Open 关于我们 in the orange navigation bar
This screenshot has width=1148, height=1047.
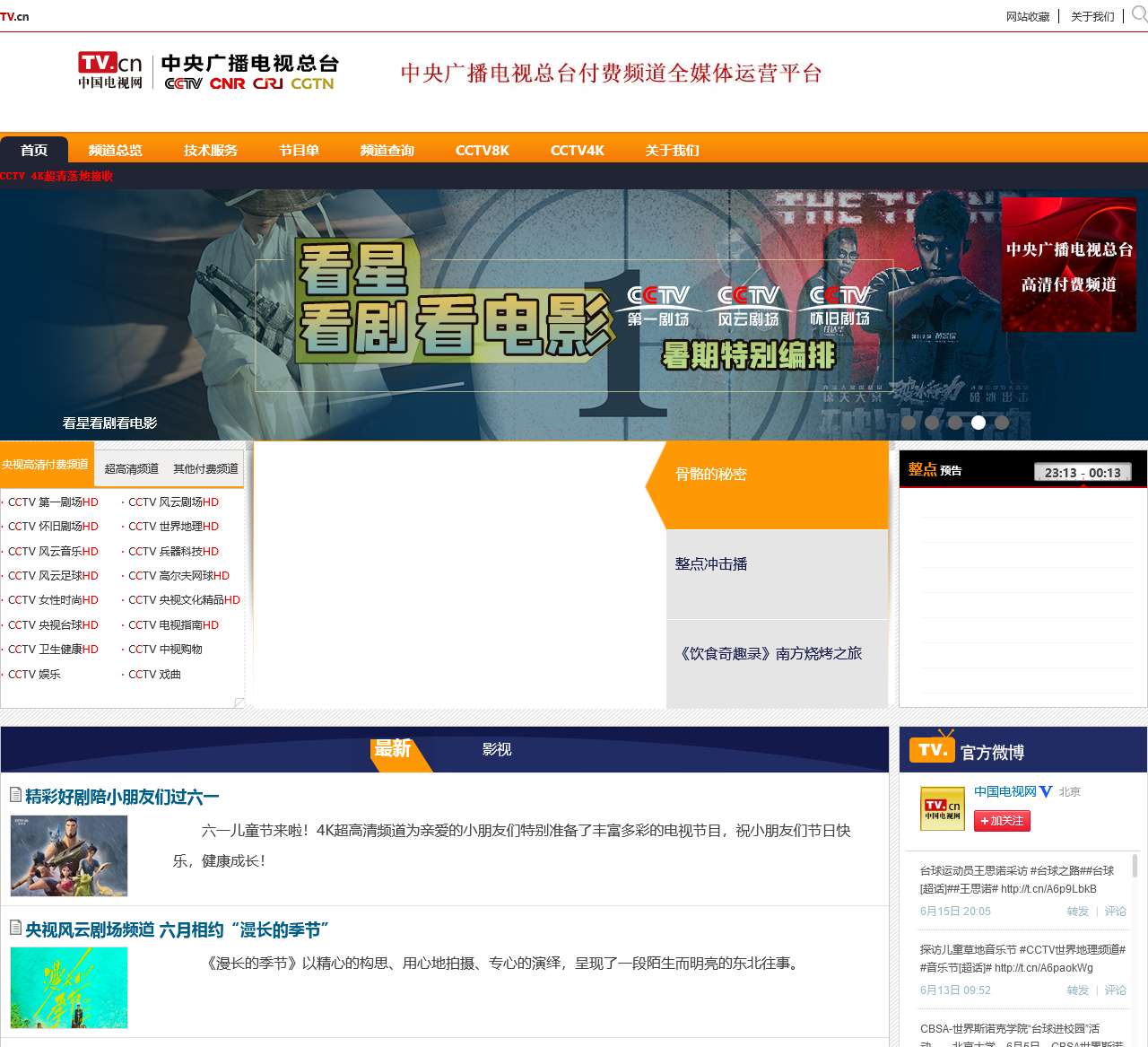click(x=672, y=150)
